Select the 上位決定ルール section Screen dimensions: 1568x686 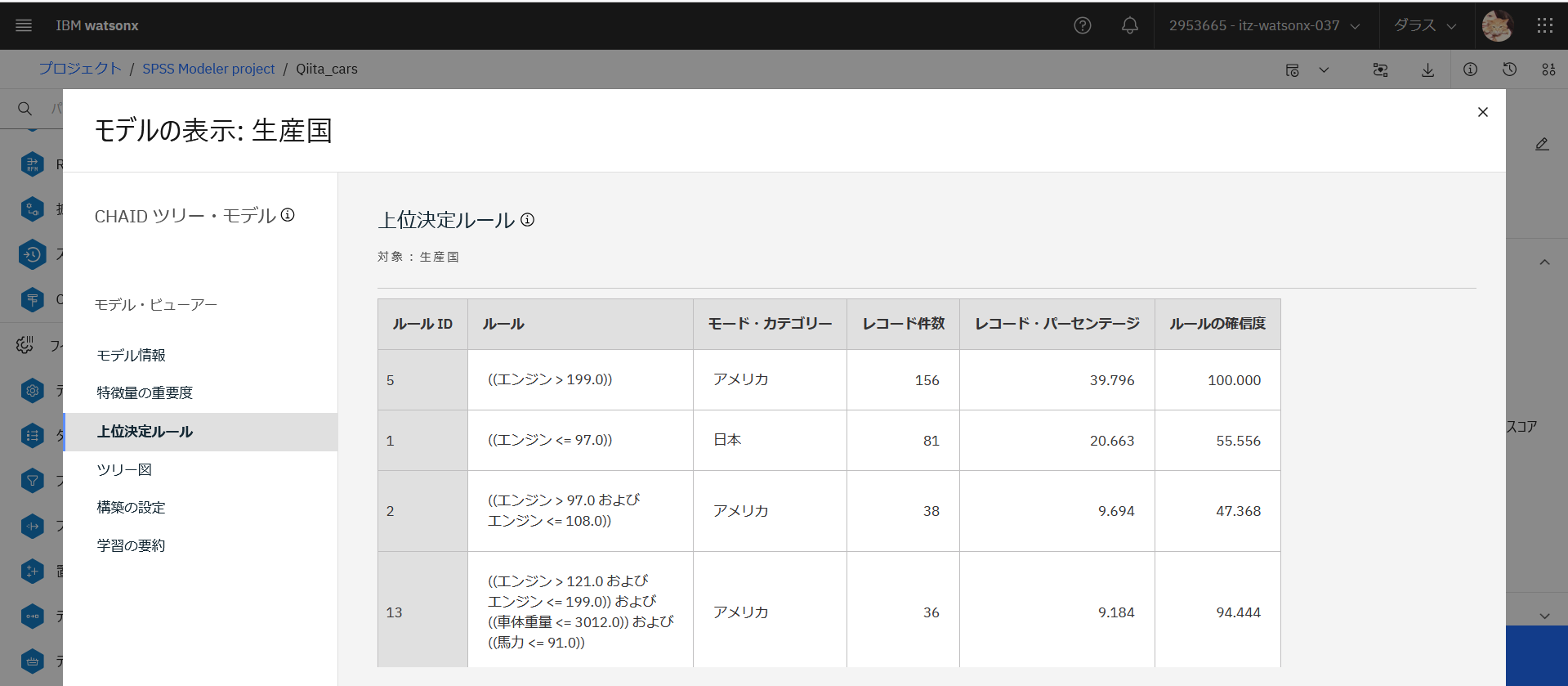[x=200, y=432]
